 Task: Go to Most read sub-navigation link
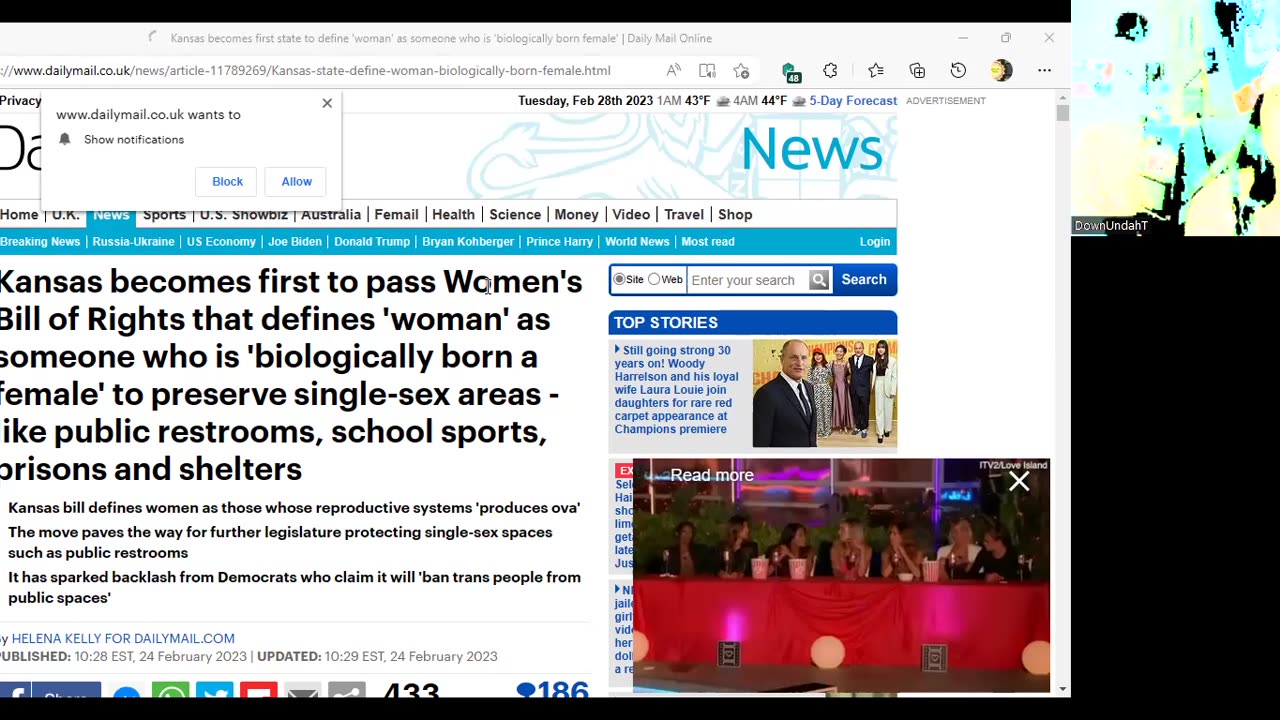click(x=708, y=242)
